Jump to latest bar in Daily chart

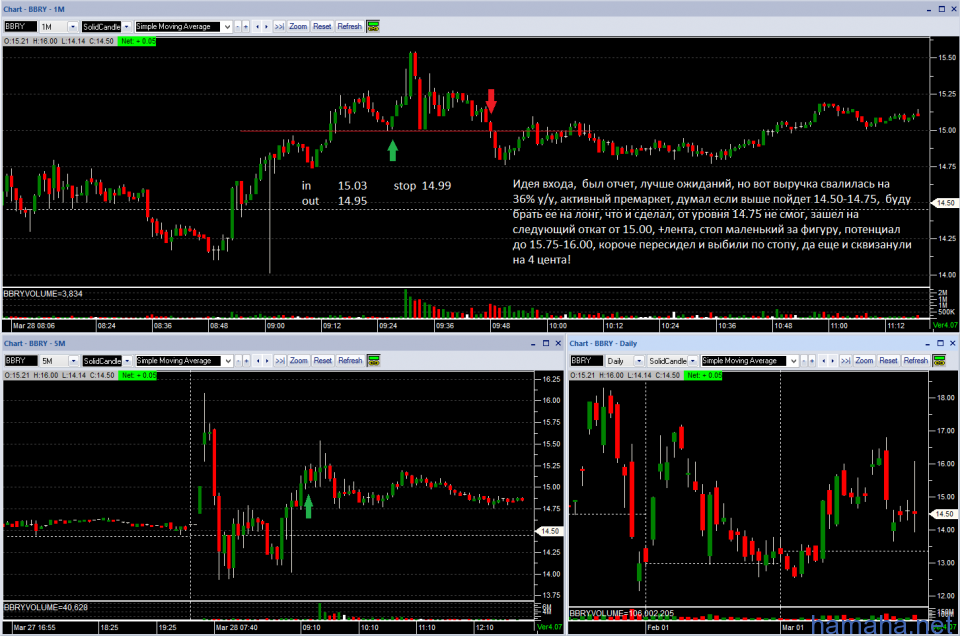coord(846,361)
